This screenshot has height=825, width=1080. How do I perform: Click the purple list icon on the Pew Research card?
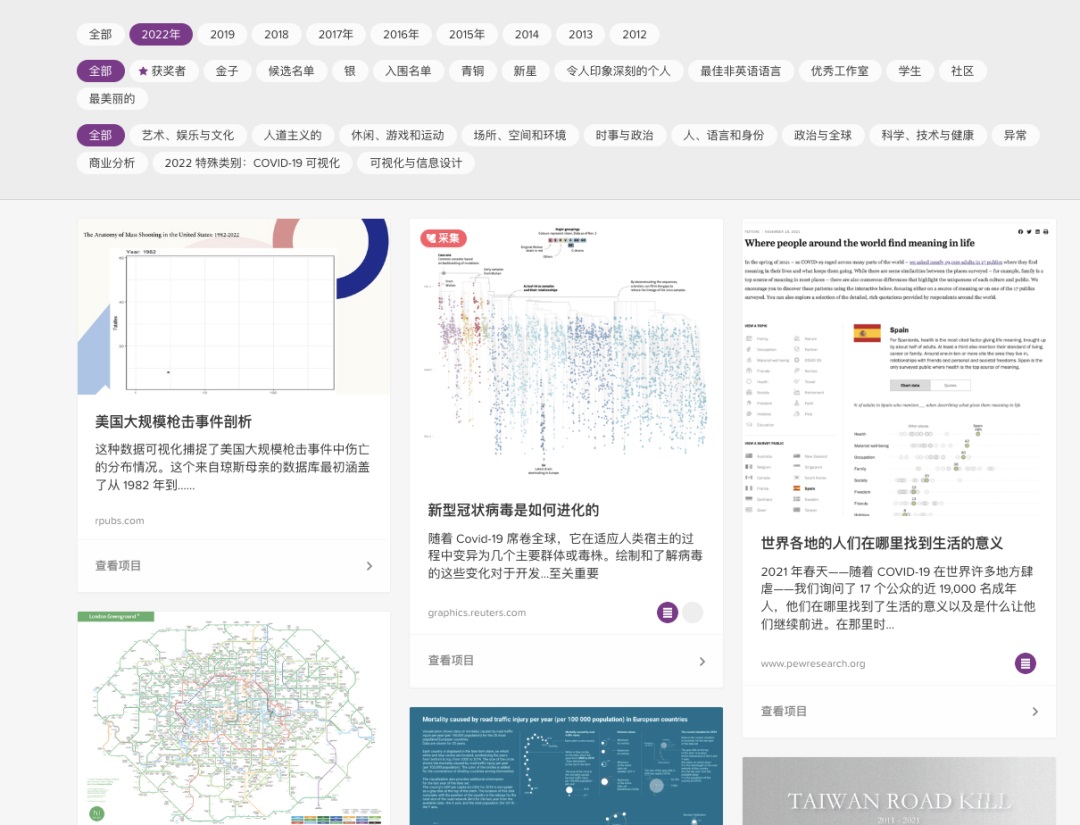click(1025, 663)
